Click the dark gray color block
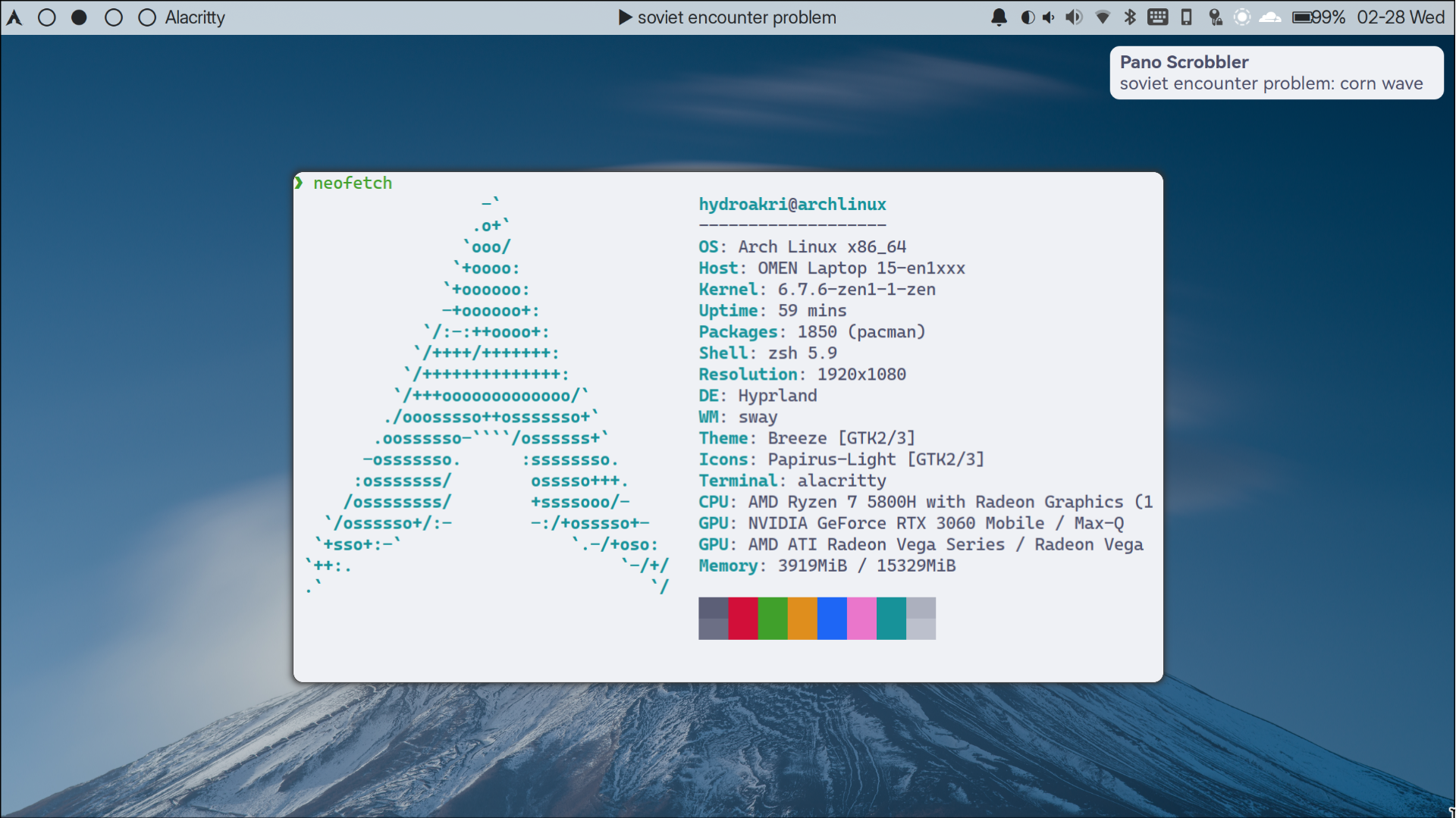 713,618
